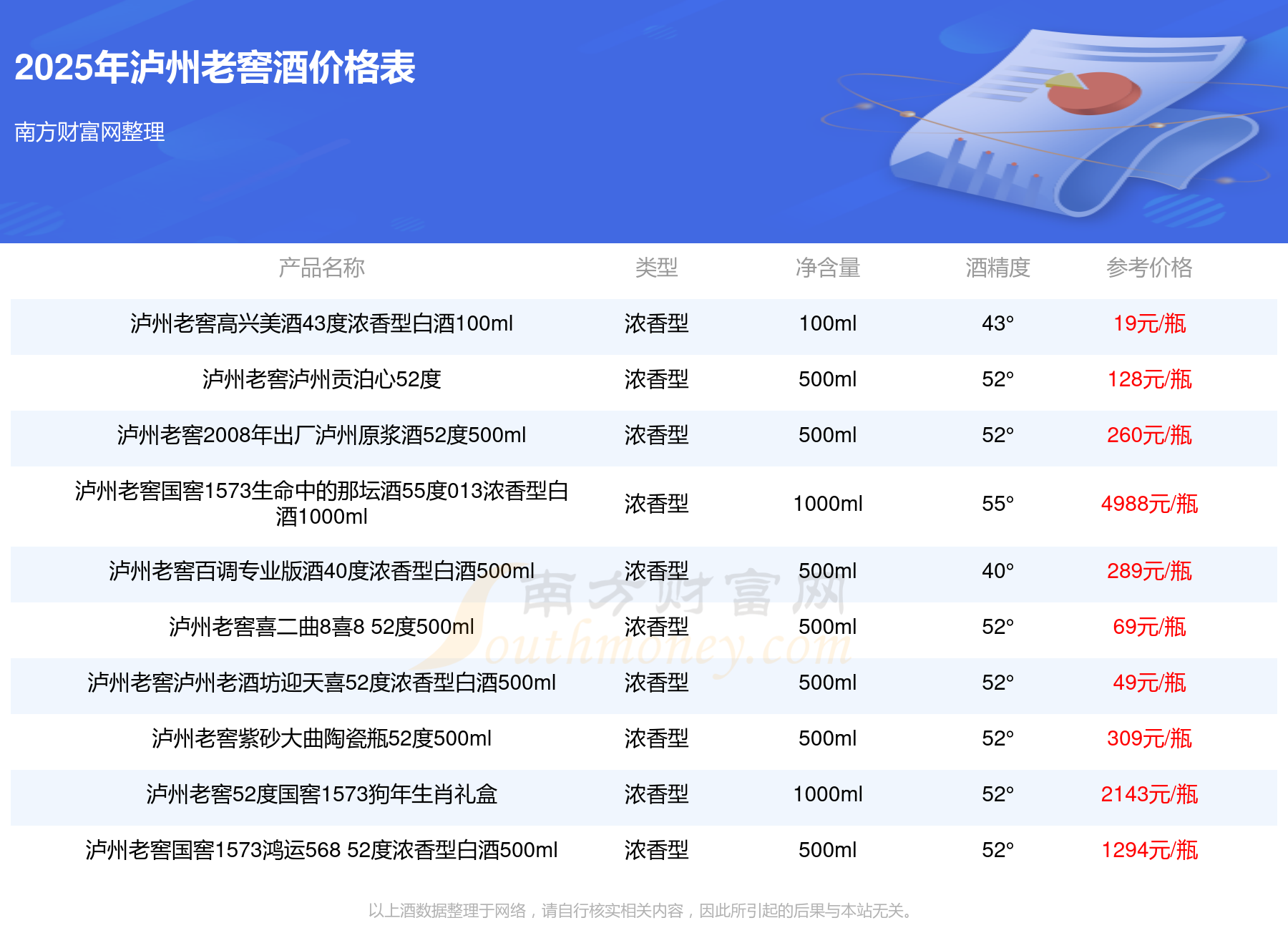The width and height of the screenshot is (1288, 943).
Task: Click the 产品名称 column header
Action: point(321,268)
